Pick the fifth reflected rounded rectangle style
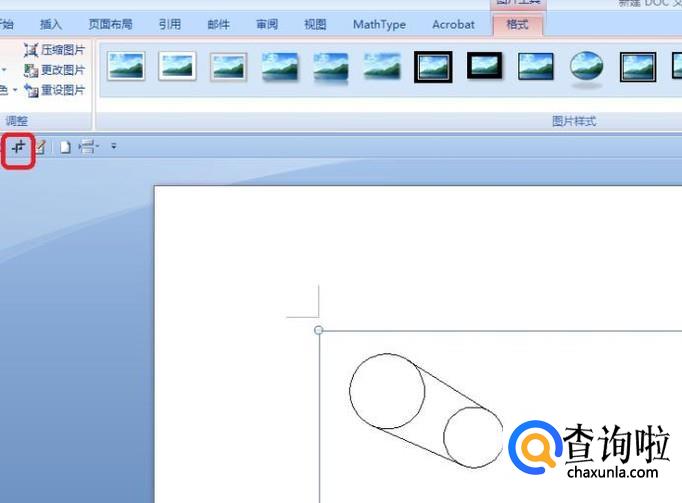 click(331, 67)
